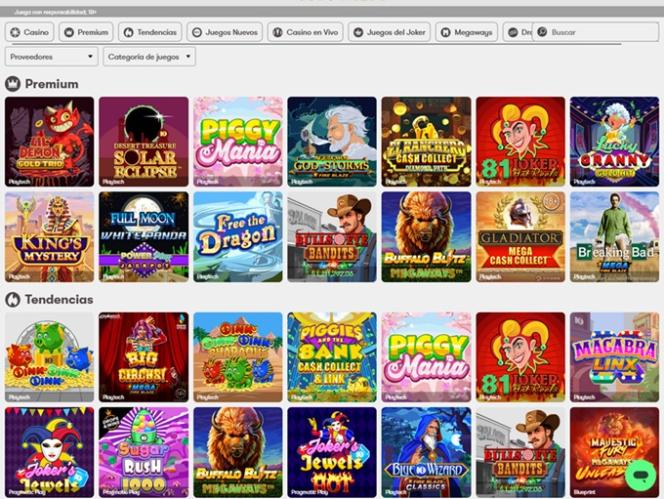The width and height of the screenshot is (664, 499).
Task: Click the search magnifier icon in Buscar
Action: pyautogui.click(x=542, y=32)
